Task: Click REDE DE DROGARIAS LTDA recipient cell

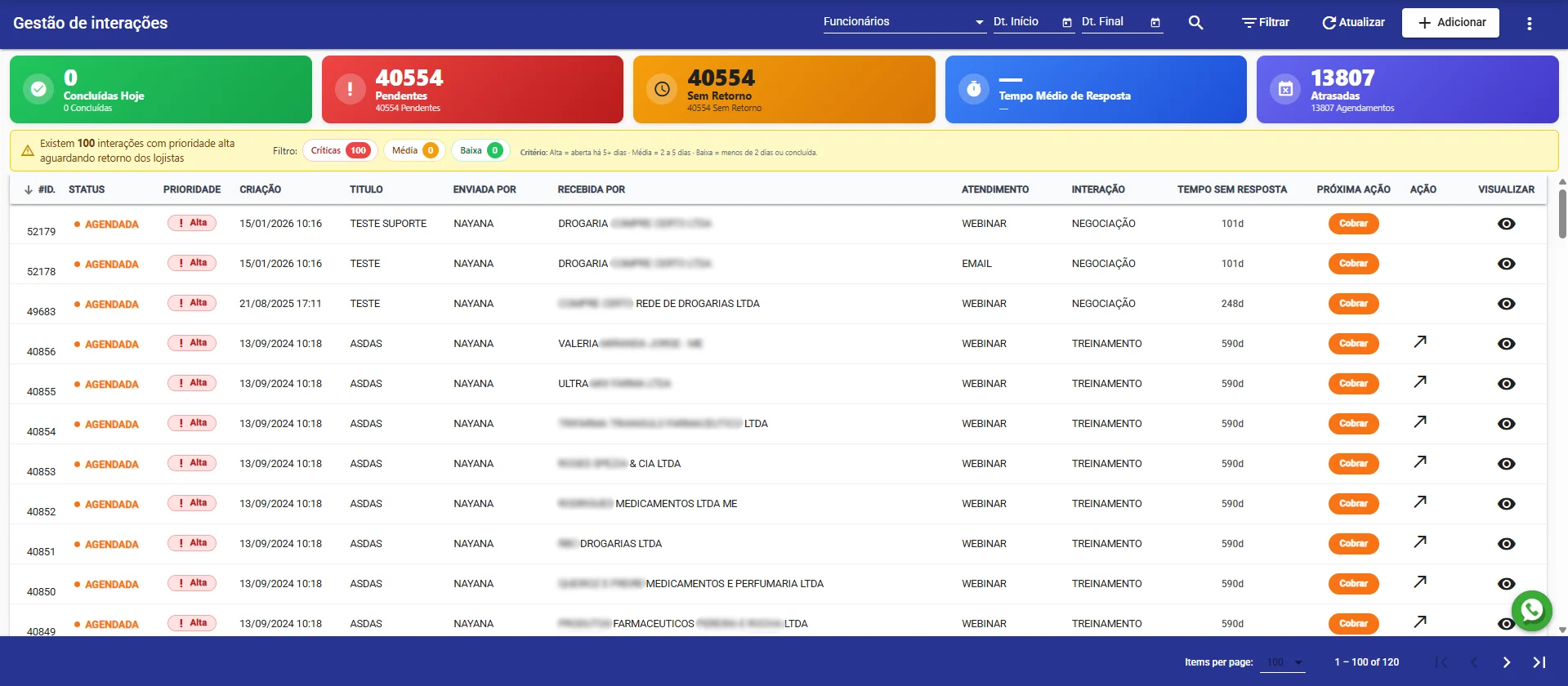Action: pos(698,304)
